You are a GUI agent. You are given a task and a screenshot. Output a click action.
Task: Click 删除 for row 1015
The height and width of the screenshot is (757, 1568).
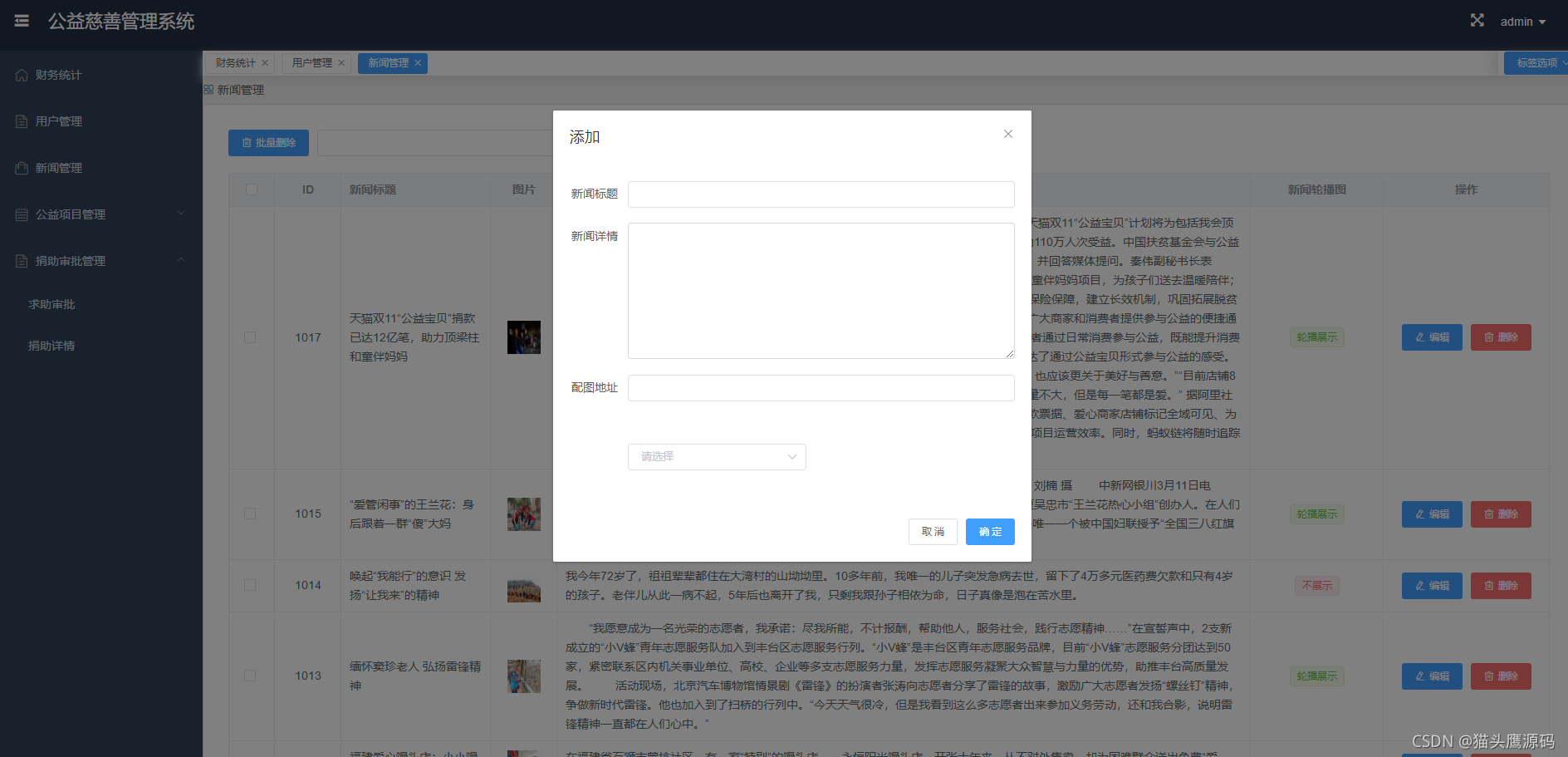[x=1501, y=514]
